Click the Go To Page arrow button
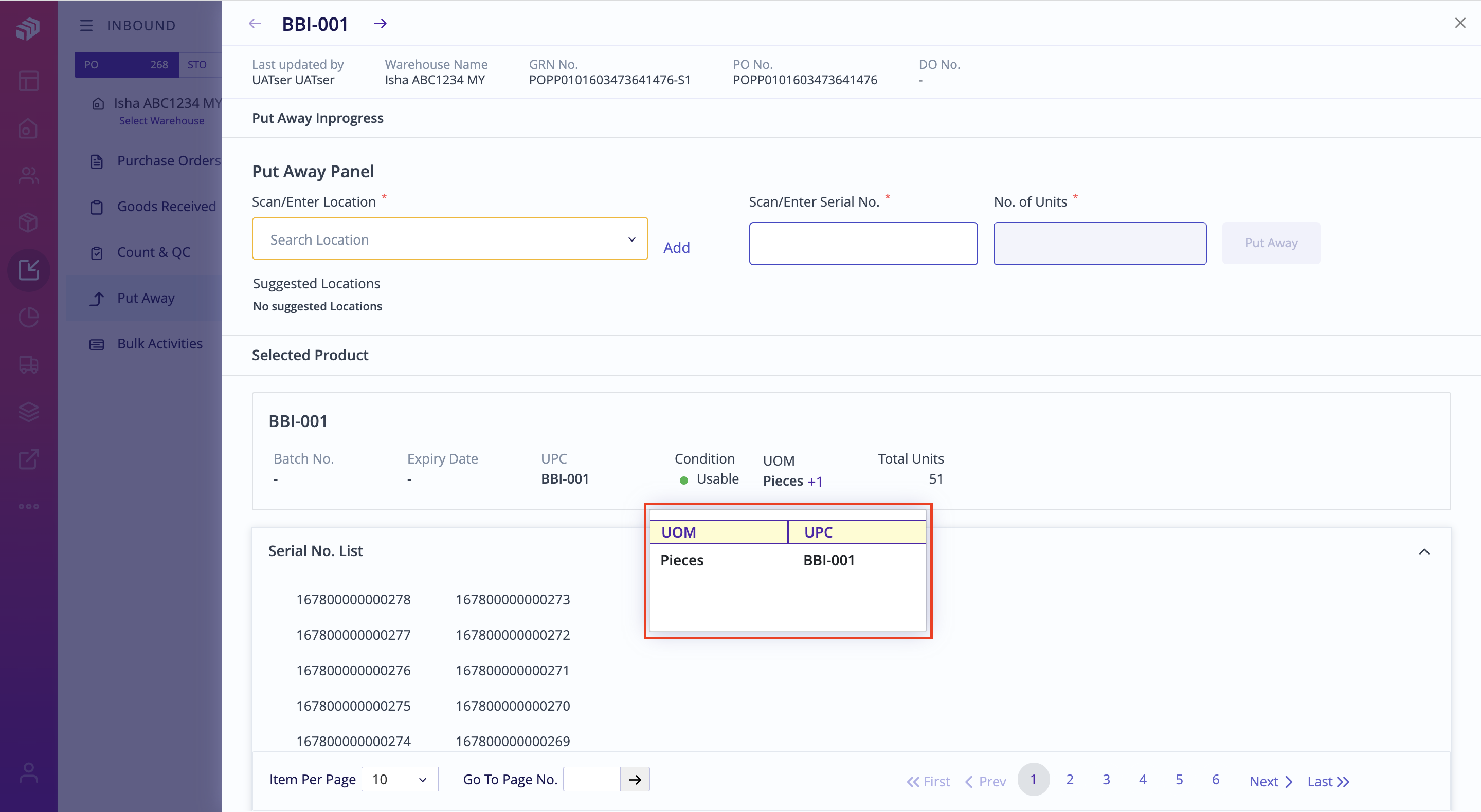This screenshot has width=1481, height=812. coord(635,779)
